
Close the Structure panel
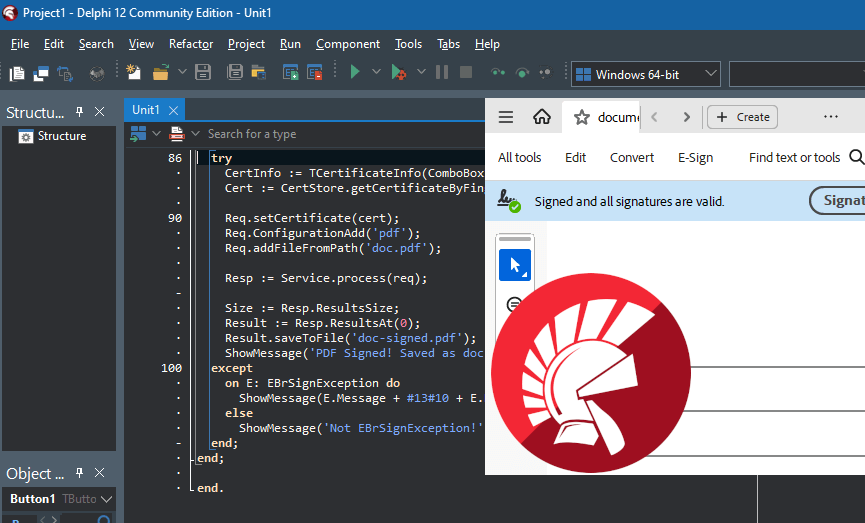tap(99, 111)
